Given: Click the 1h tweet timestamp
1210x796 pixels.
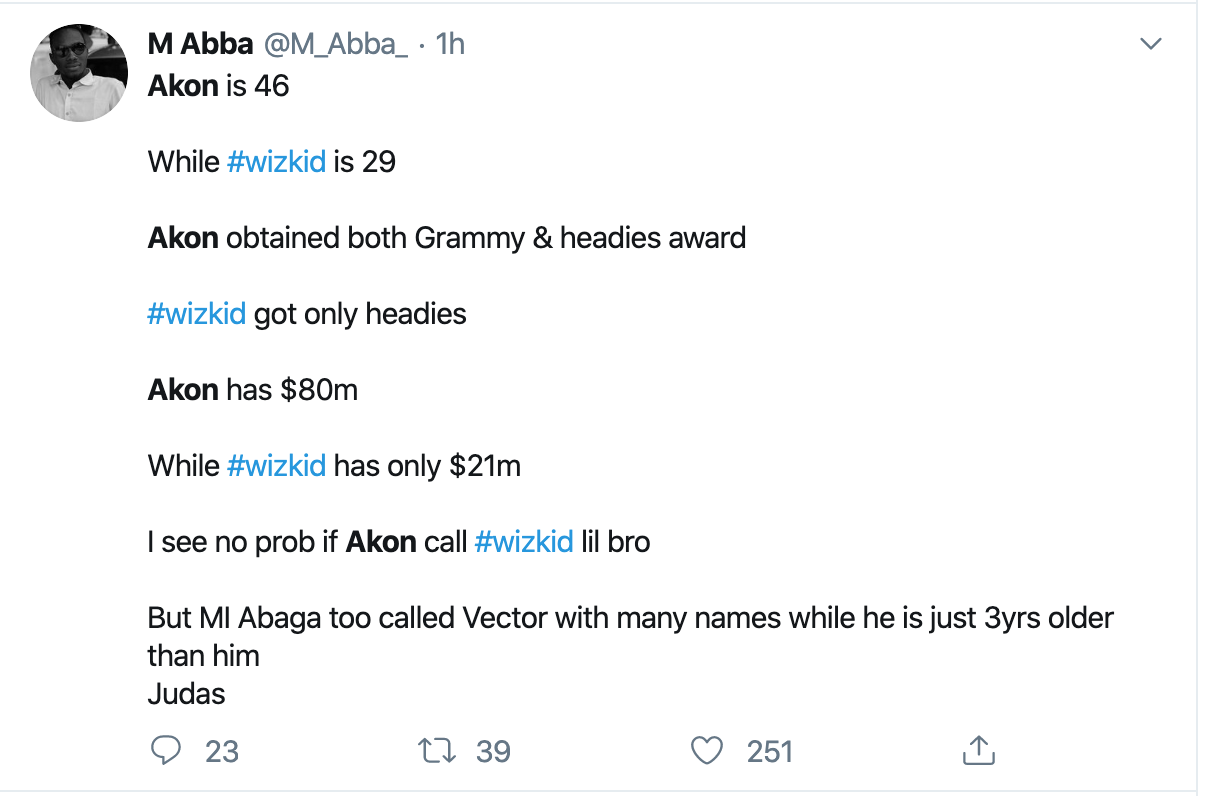Looking at the screenshot, I should [x=451, y=44].
